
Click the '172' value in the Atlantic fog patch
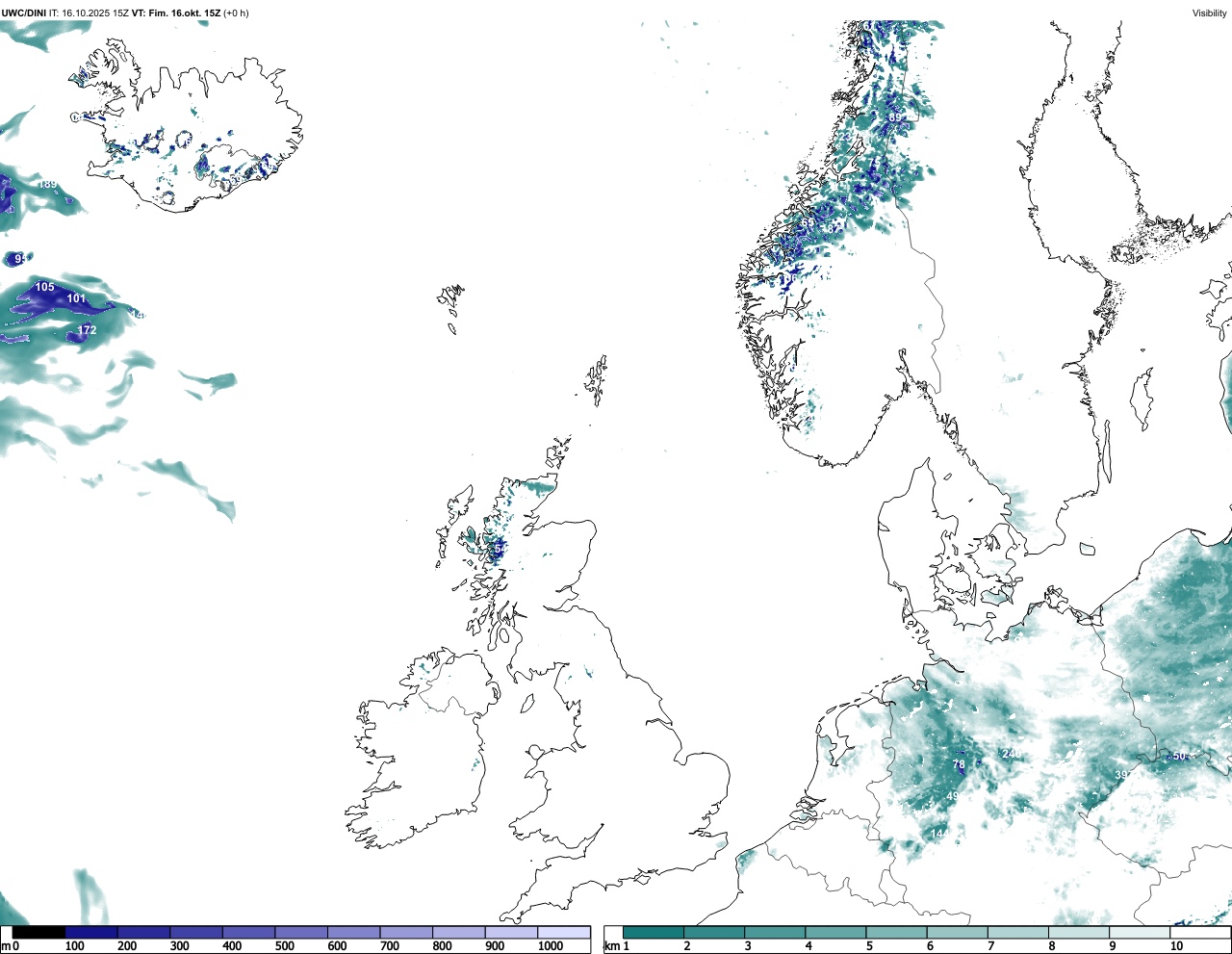coord(87,330)
